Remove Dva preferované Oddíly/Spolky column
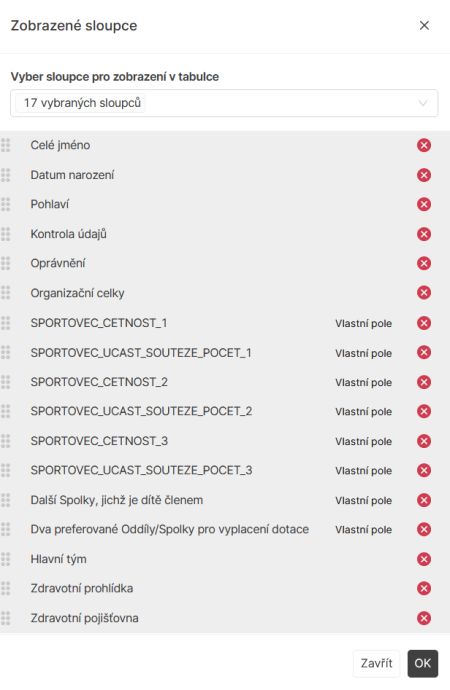 424,529
